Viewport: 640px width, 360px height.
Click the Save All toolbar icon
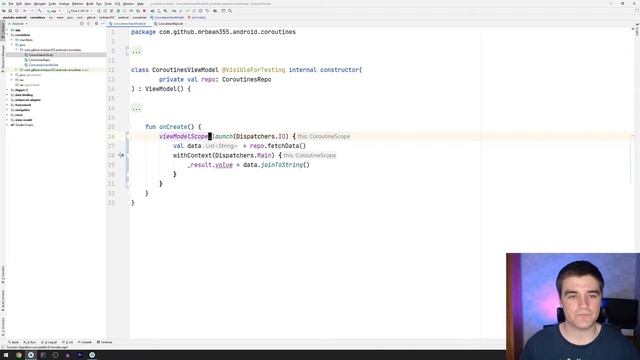(x=10, y=11)
